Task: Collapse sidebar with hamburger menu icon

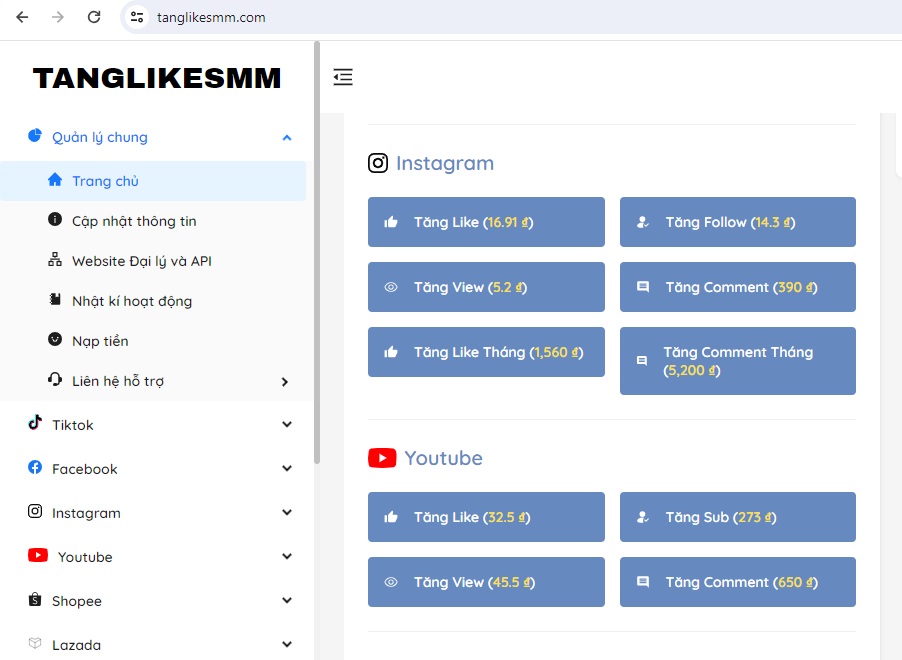Action: click(343, 77)
